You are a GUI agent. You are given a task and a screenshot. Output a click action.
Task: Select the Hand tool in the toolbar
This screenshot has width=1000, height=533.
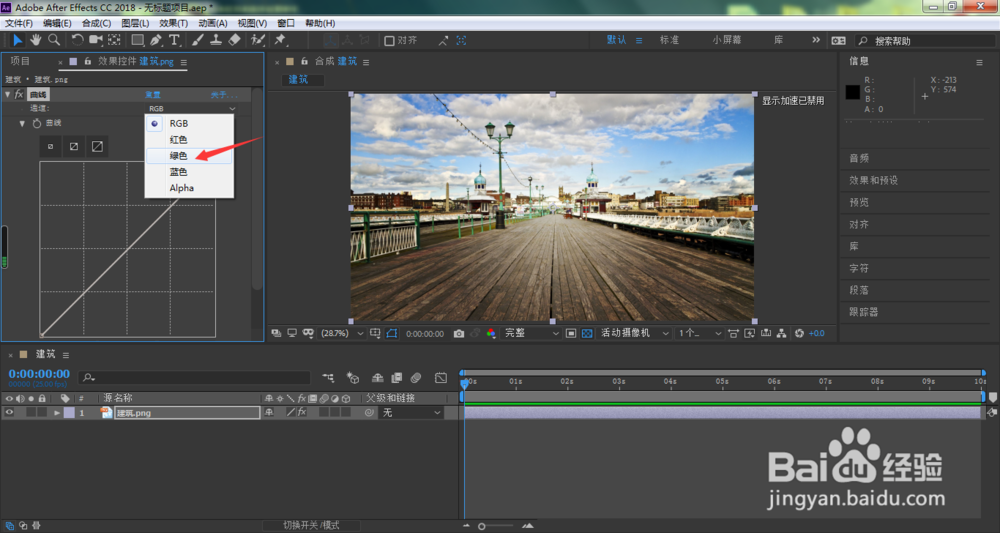[36, 40]
